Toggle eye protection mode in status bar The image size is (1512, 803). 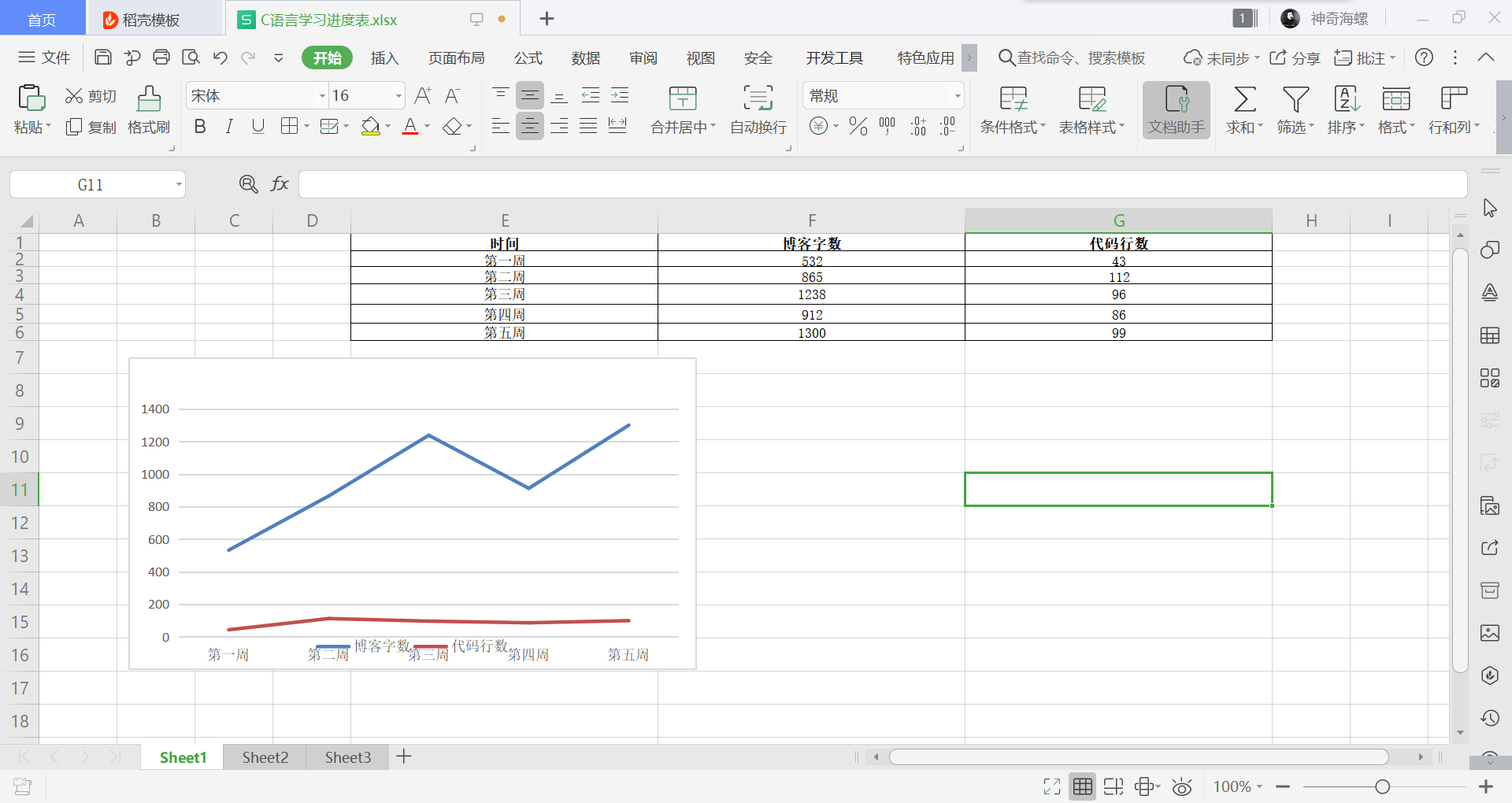click(1182, 786)
